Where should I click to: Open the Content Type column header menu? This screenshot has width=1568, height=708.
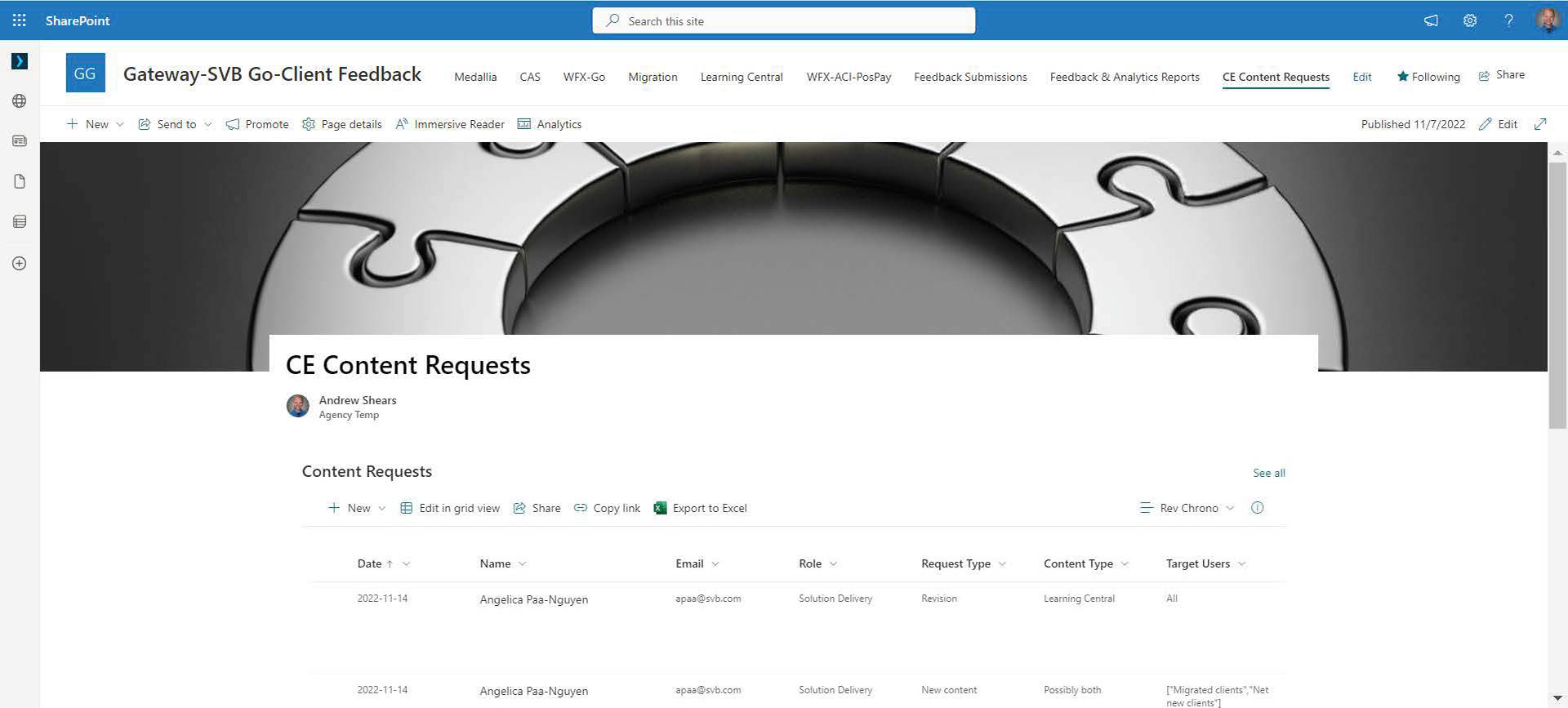(x=1086, y=563)
